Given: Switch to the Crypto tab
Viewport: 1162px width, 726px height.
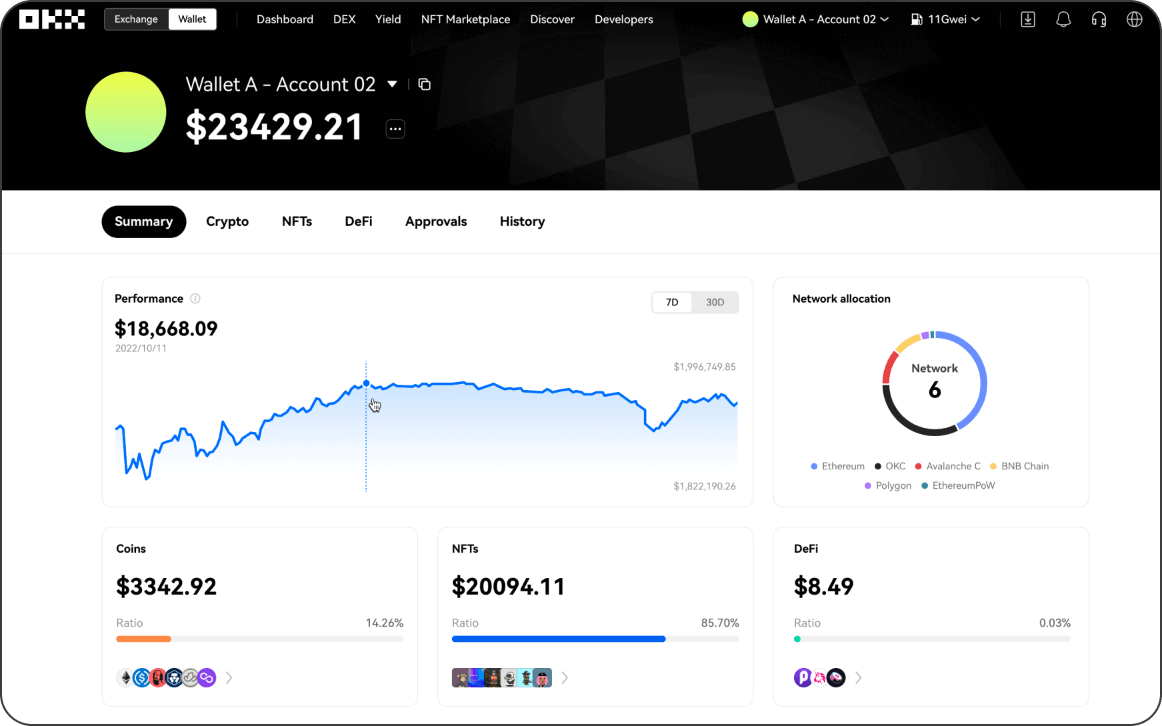Looking at the screenshot, I should point(227,221).
